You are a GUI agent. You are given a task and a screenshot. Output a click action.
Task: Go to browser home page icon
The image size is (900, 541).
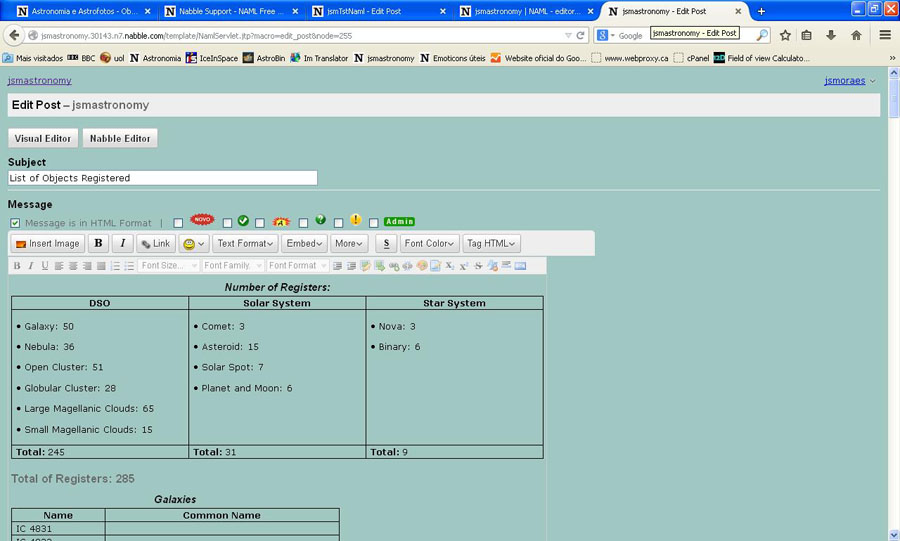[x=856, y=35]
